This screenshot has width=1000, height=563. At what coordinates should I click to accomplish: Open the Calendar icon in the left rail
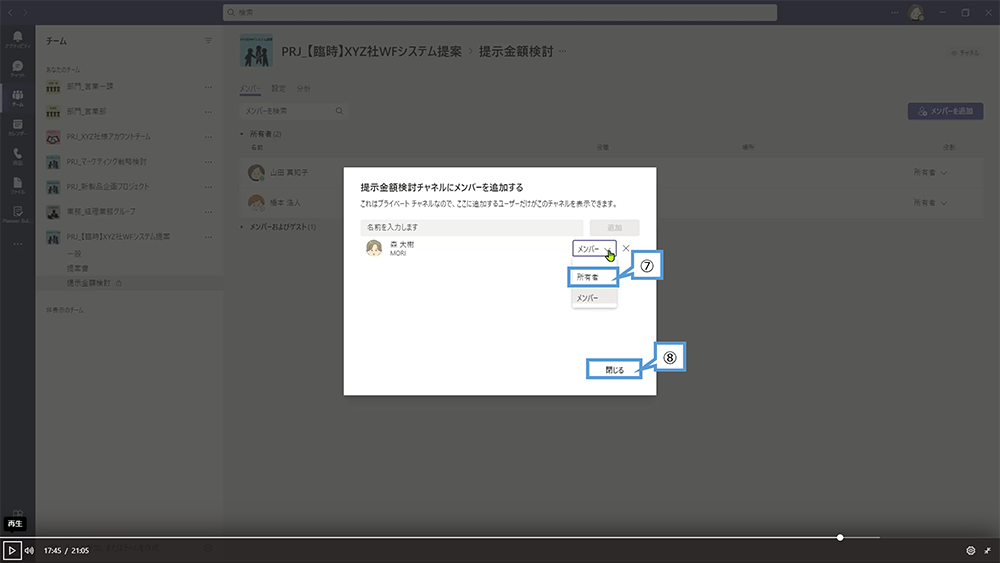click(17, 127)
